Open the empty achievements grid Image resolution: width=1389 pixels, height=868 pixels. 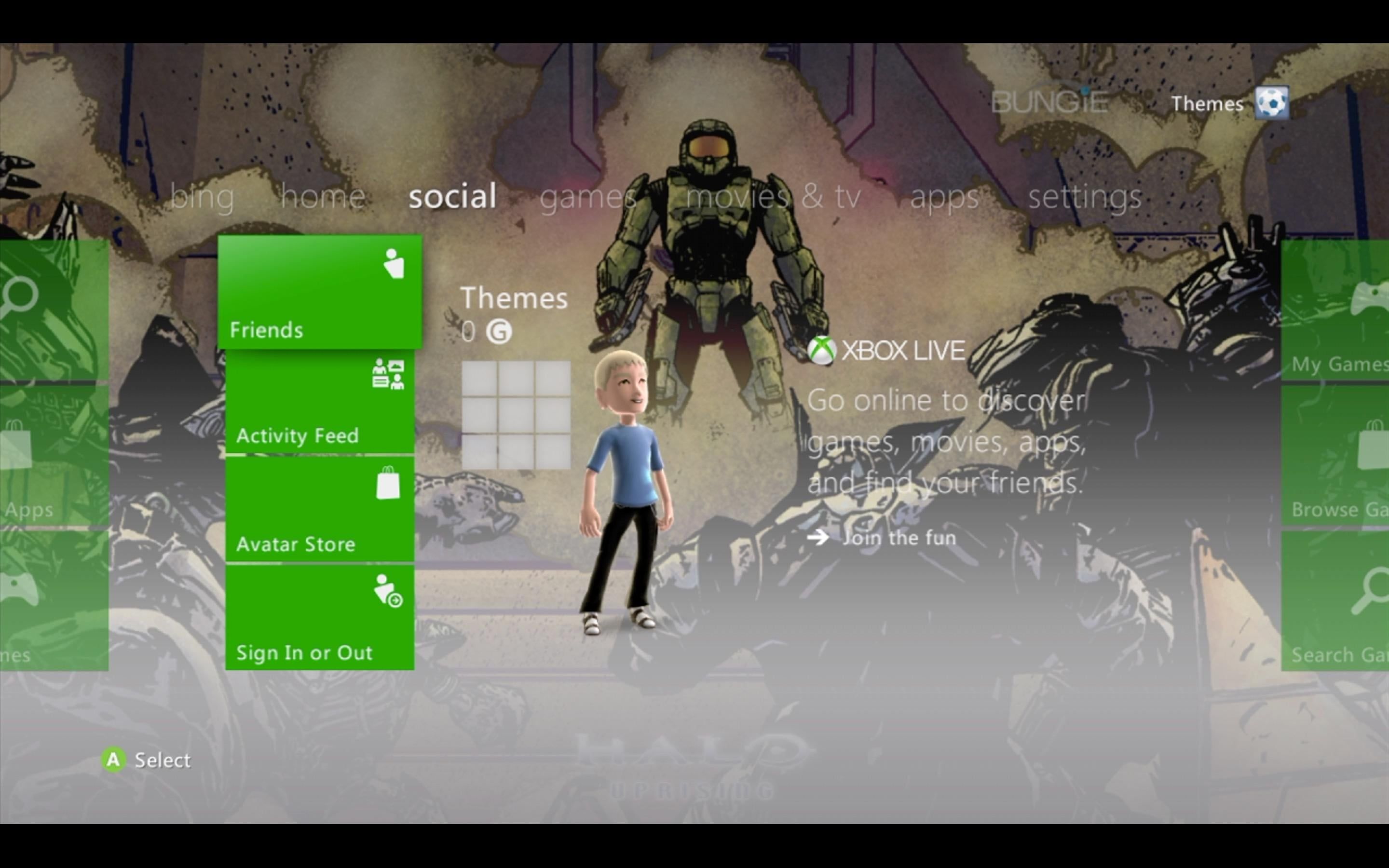[x=516, y=415]
